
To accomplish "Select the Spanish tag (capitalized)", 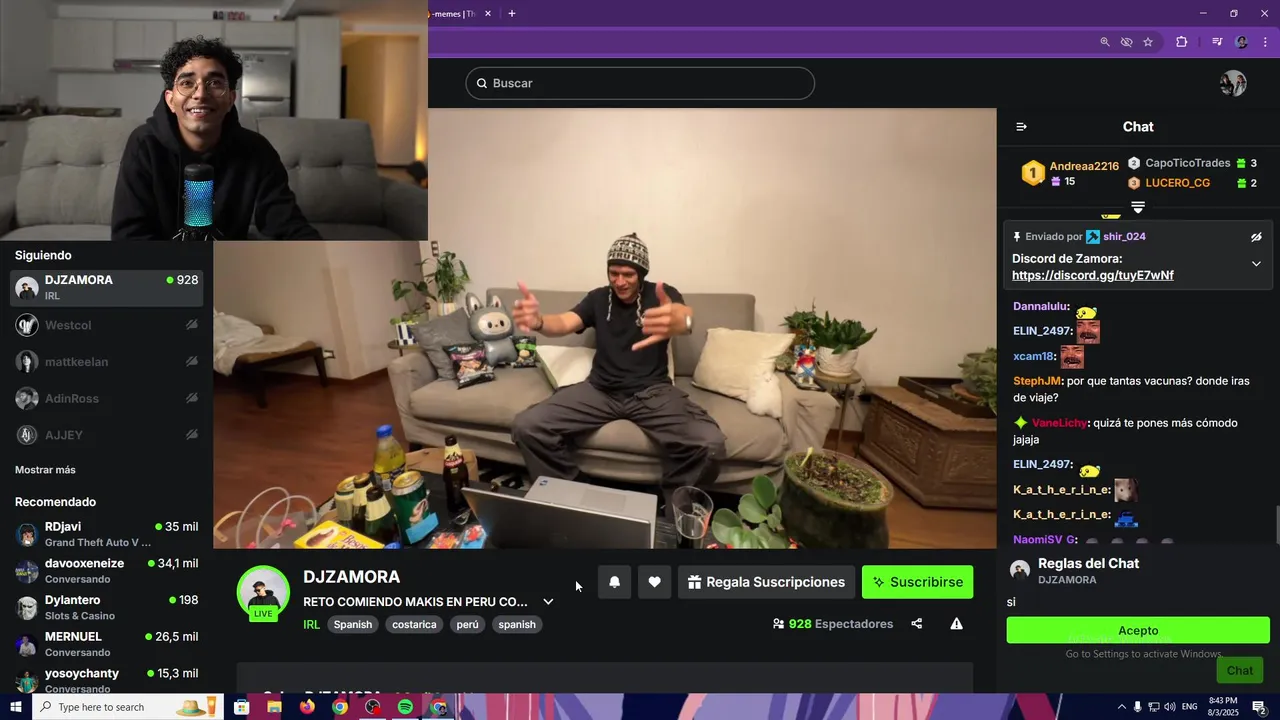I will 353,624.
